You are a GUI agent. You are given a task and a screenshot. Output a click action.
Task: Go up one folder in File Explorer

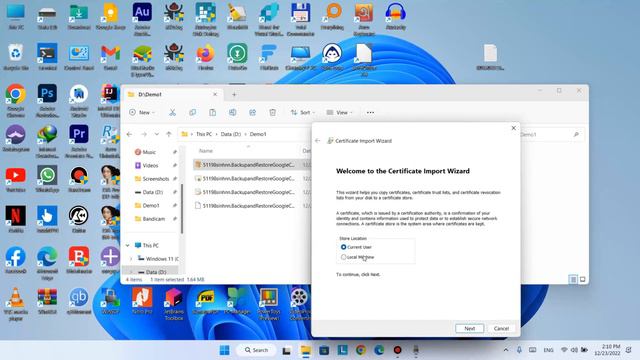(x=169, y=134)
